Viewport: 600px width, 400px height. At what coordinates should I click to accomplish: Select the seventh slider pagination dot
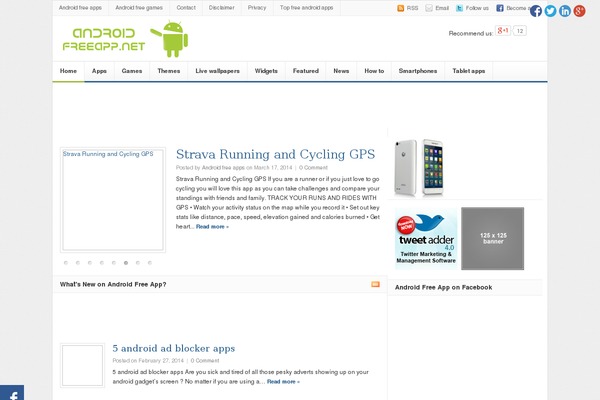click(x=138, y=263)
